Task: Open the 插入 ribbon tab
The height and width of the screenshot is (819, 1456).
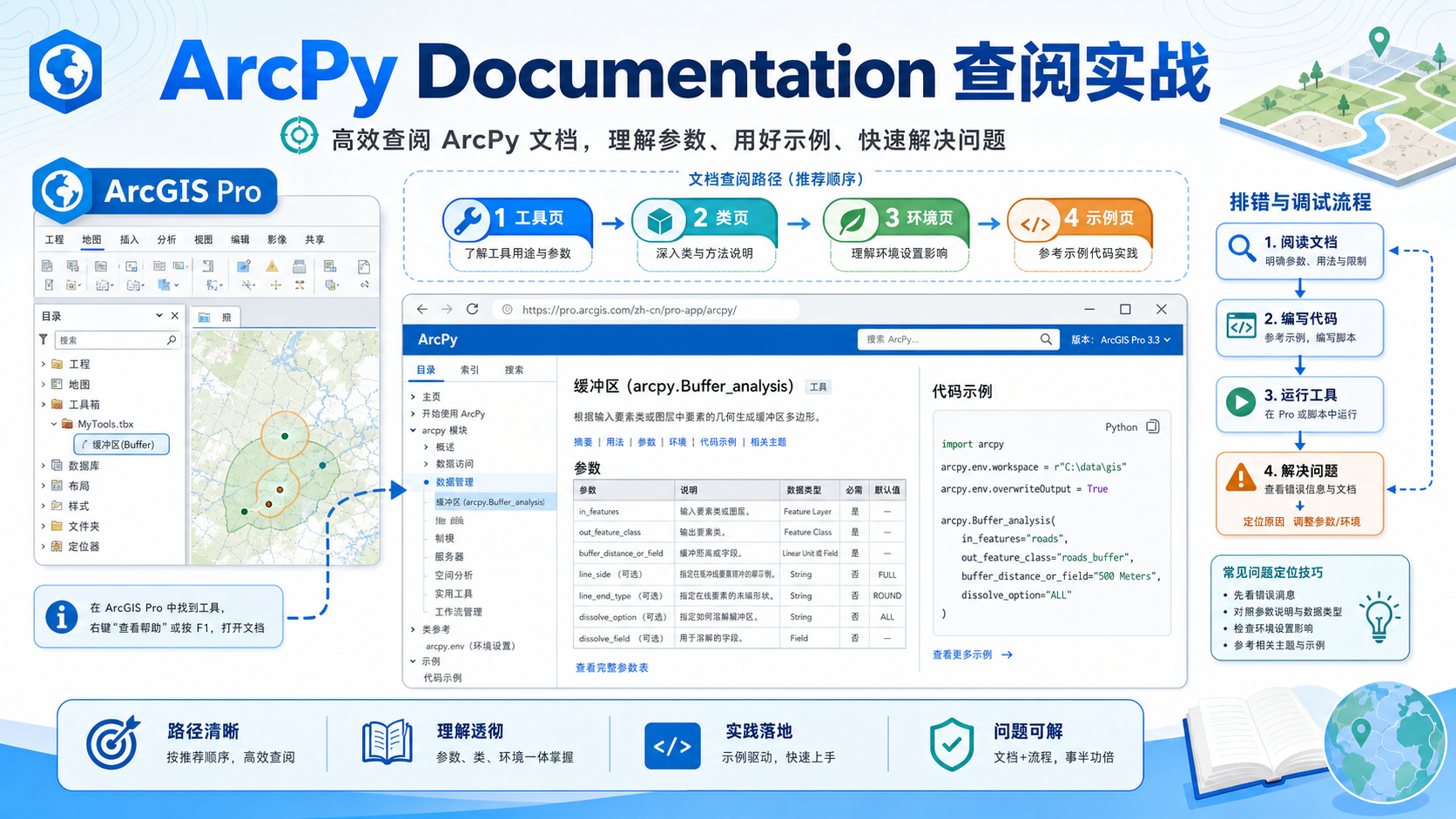Action: (x=129, y=239)
